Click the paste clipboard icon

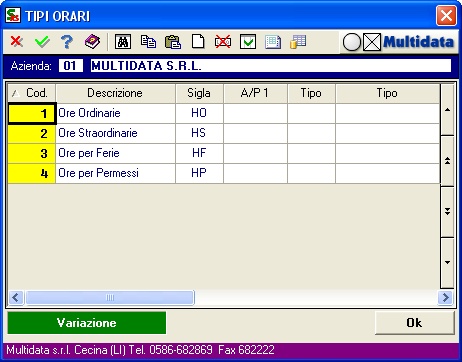(x=173, y=42)
